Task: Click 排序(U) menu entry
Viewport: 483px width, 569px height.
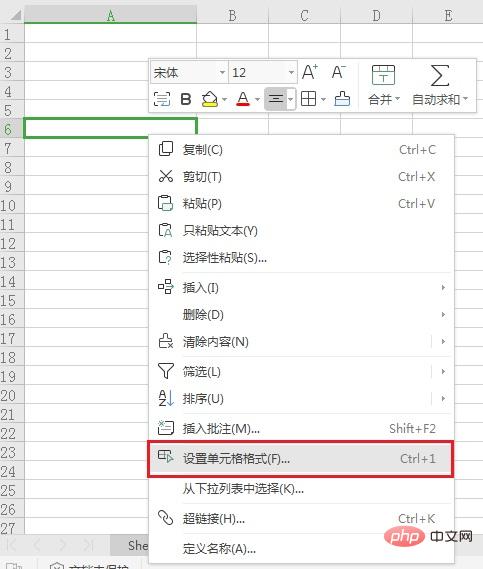Action: [x=203, y=398]
